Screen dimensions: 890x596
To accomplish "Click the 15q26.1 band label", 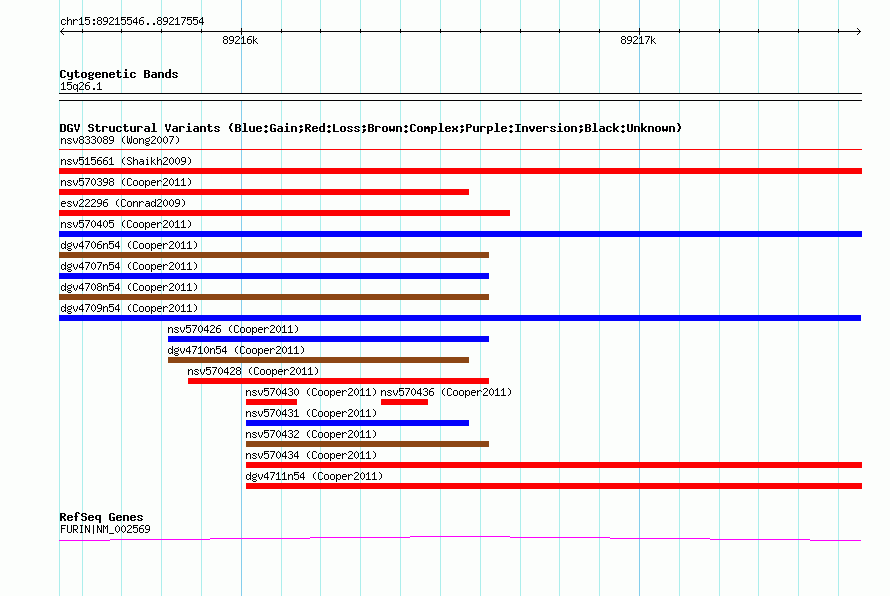I will 81,86.
